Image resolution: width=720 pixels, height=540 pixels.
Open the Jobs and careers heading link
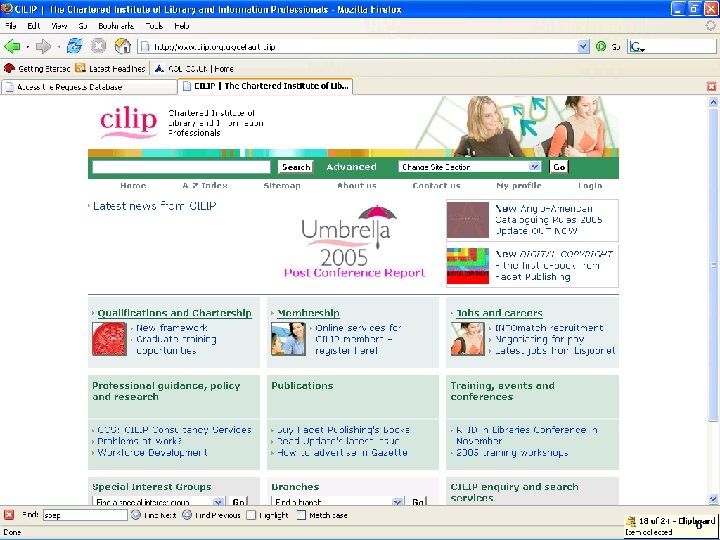(x=499, y=313)
